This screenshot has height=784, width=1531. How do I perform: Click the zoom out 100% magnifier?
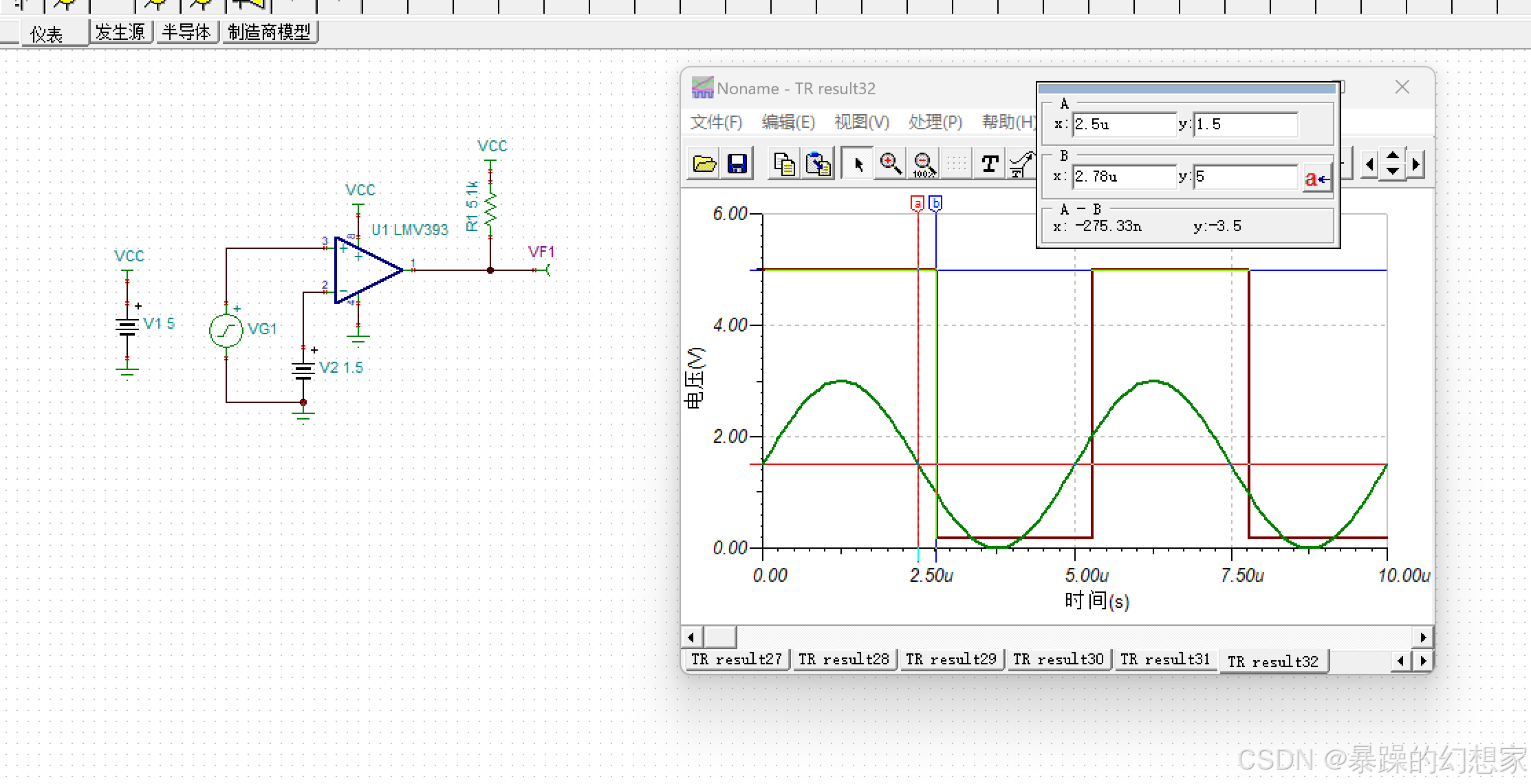click(x=924, y=164)
